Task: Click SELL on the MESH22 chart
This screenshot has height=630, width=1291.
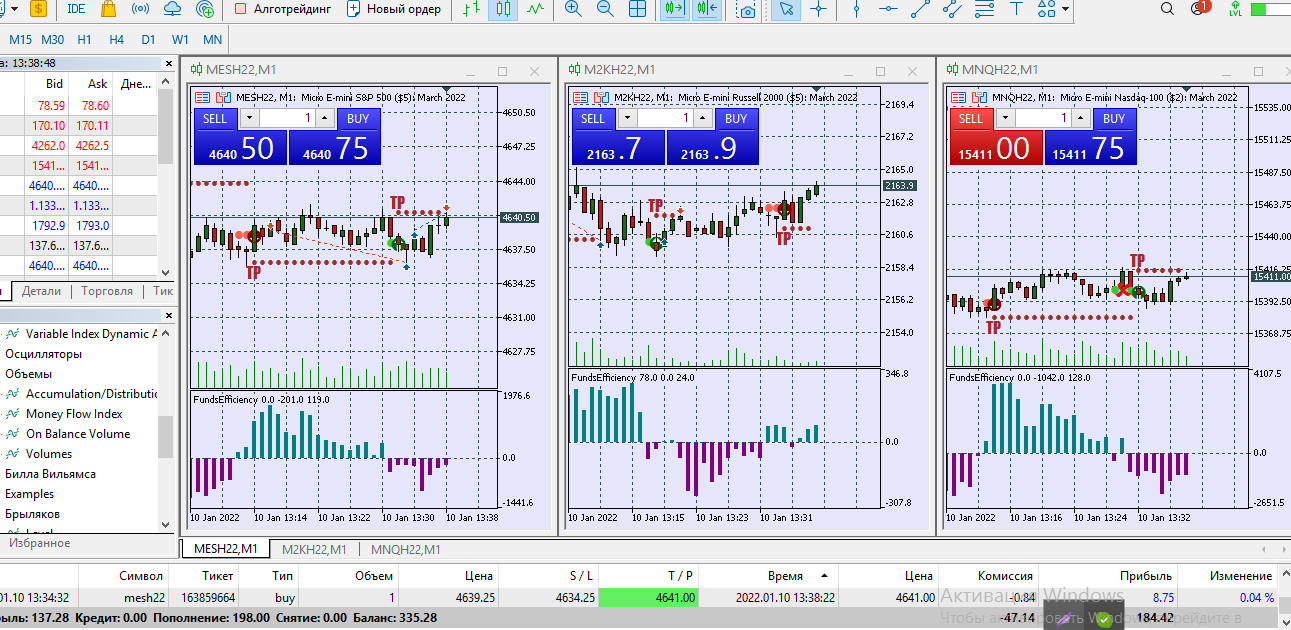Action: [215, 119]
